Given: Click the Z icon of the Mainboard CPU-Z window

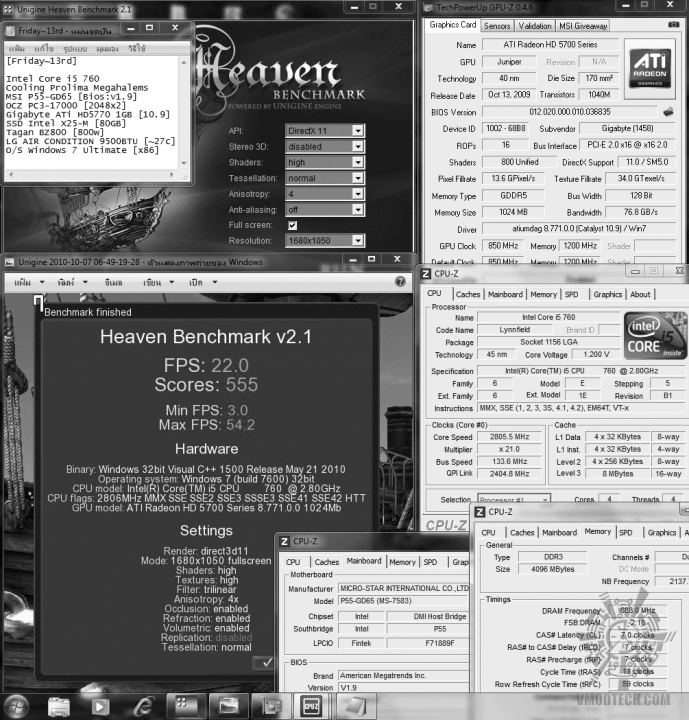Looking at the screenshot, I should coord(284,541).
